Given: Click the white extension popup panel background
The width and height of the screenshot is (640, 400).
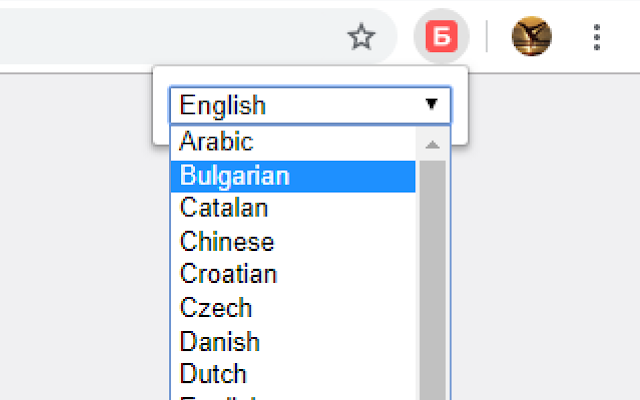Looking at the screenshot, I should 310,76.
